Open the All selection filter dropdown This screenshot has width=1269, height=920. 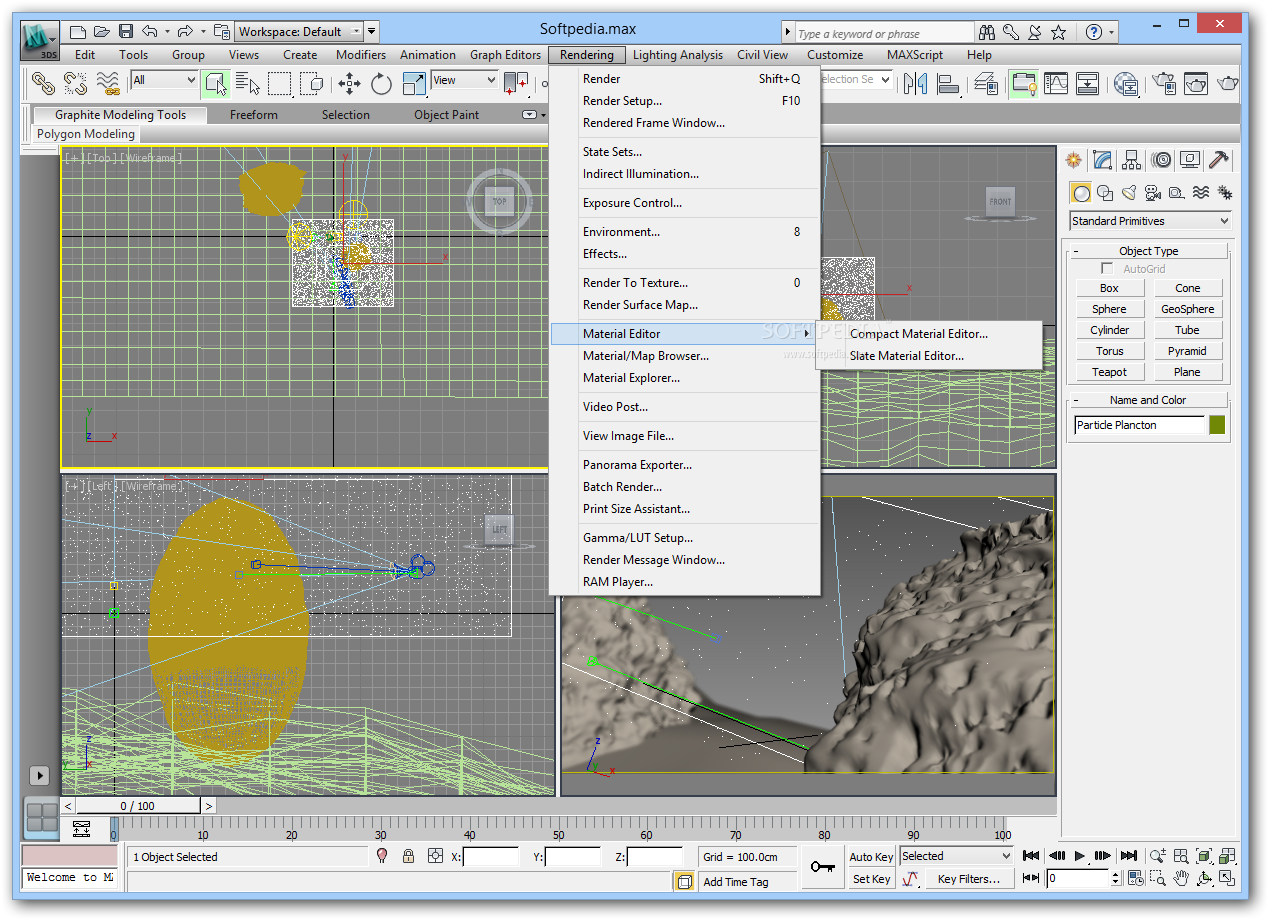(164, 80)
